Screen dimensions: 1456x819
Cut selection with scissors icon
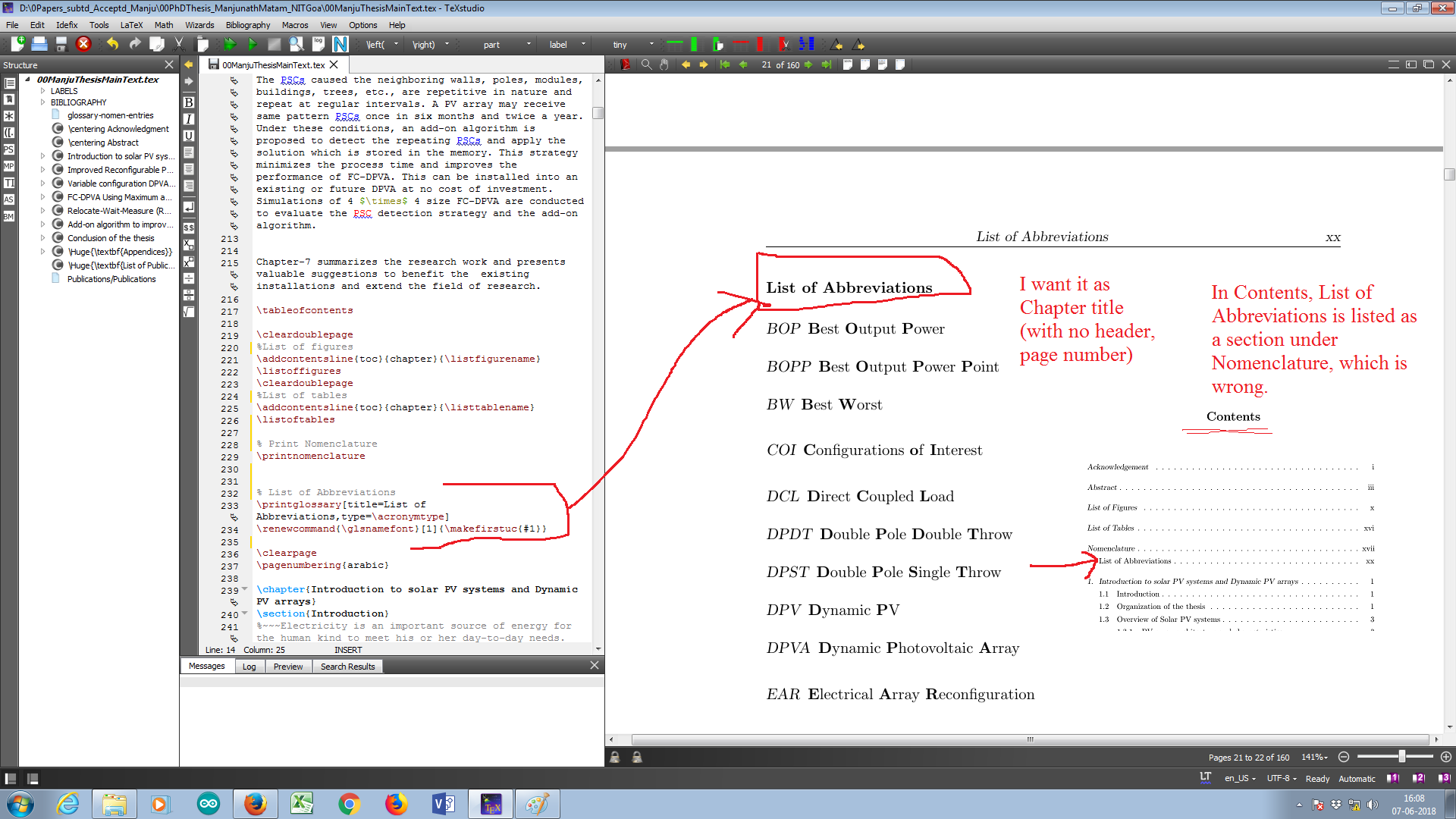pos(179,44)
